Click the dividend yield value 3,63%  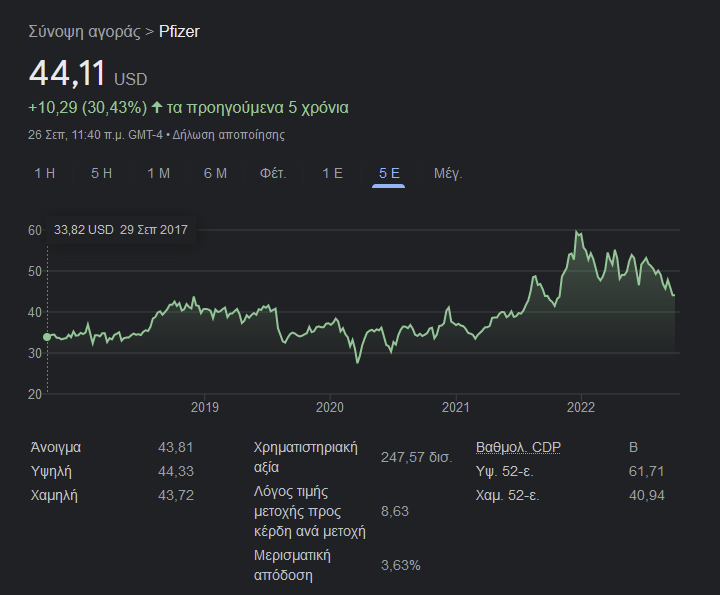(x=401, y=565)
